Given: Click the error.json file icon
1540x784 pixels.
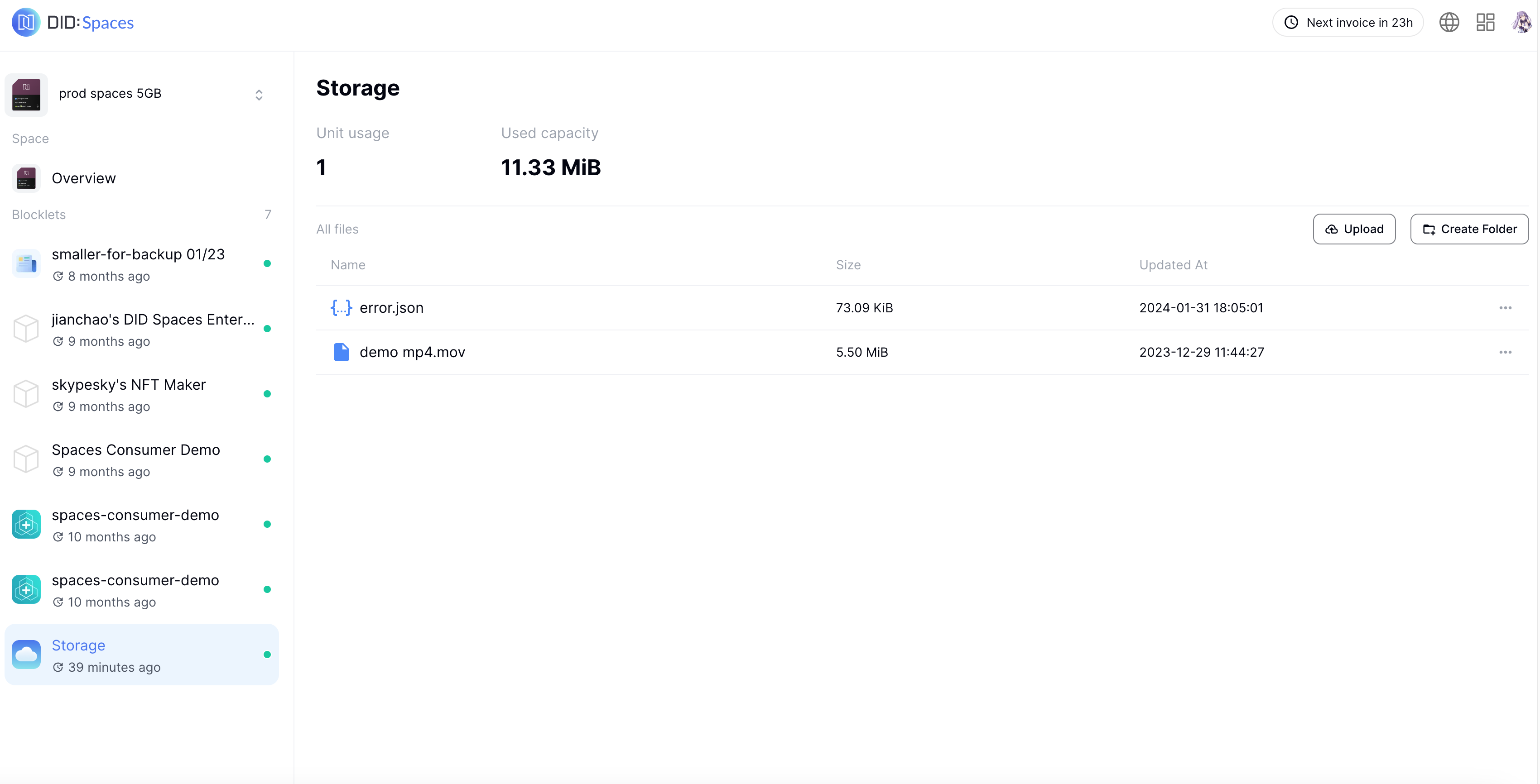Looking at the screenshot, I should [x=341, y=308].
